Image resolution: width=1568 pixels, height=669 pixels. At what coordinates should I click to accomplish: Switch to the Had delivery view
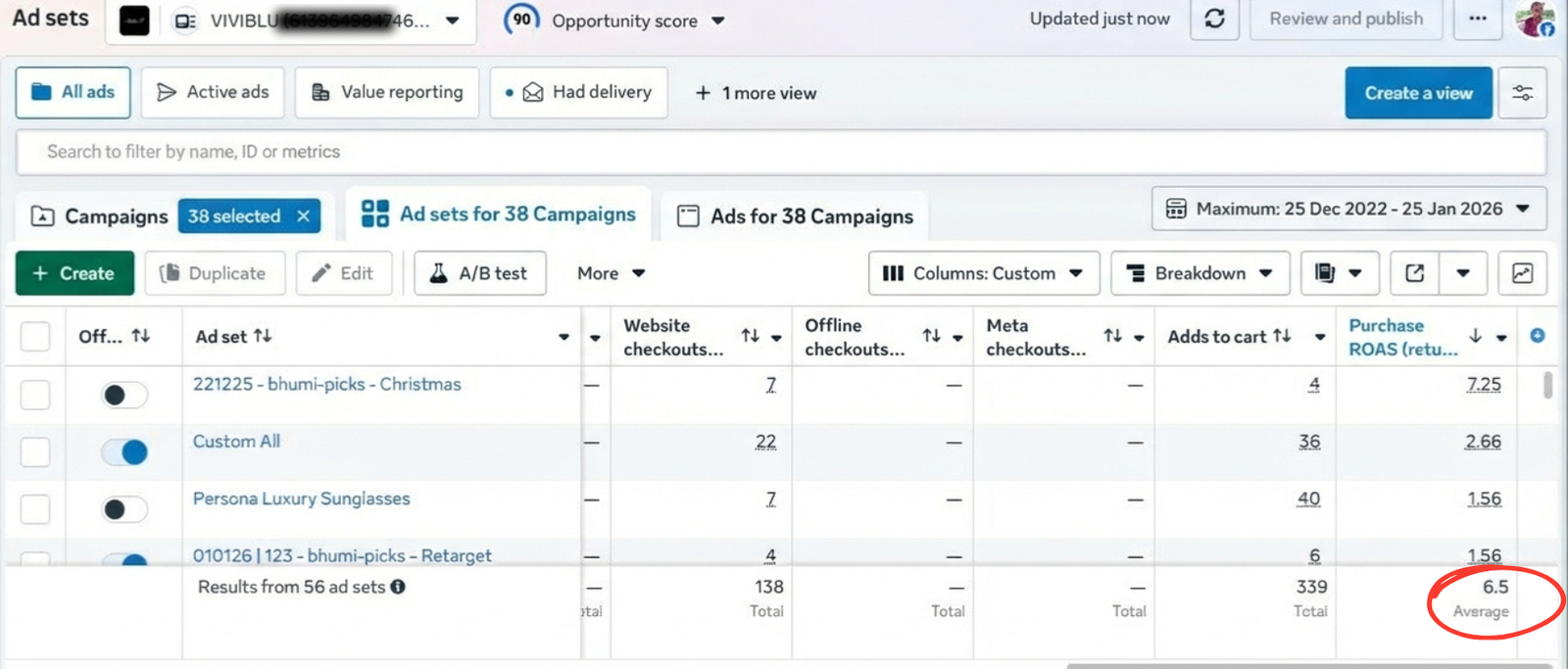coord(579,93)
